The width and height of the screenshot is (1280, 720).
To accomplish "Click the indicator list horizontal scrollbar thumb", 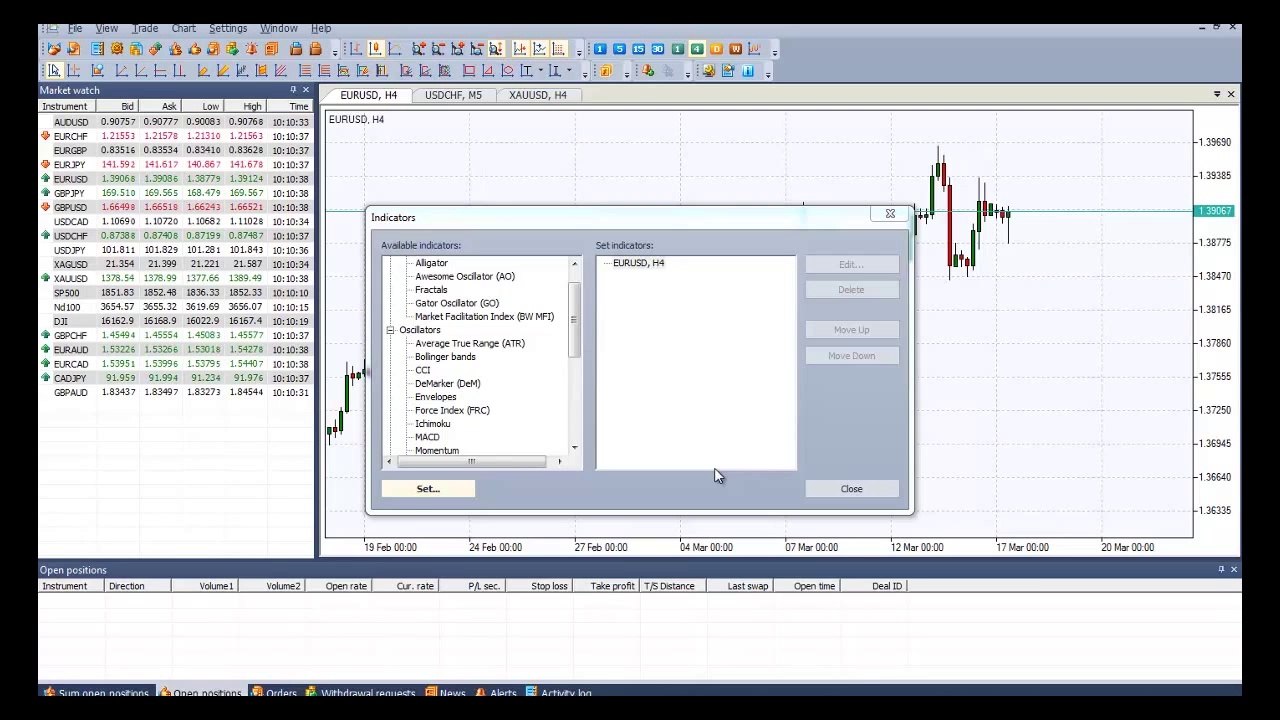I will pyautogui.click(x=472, y=461).
